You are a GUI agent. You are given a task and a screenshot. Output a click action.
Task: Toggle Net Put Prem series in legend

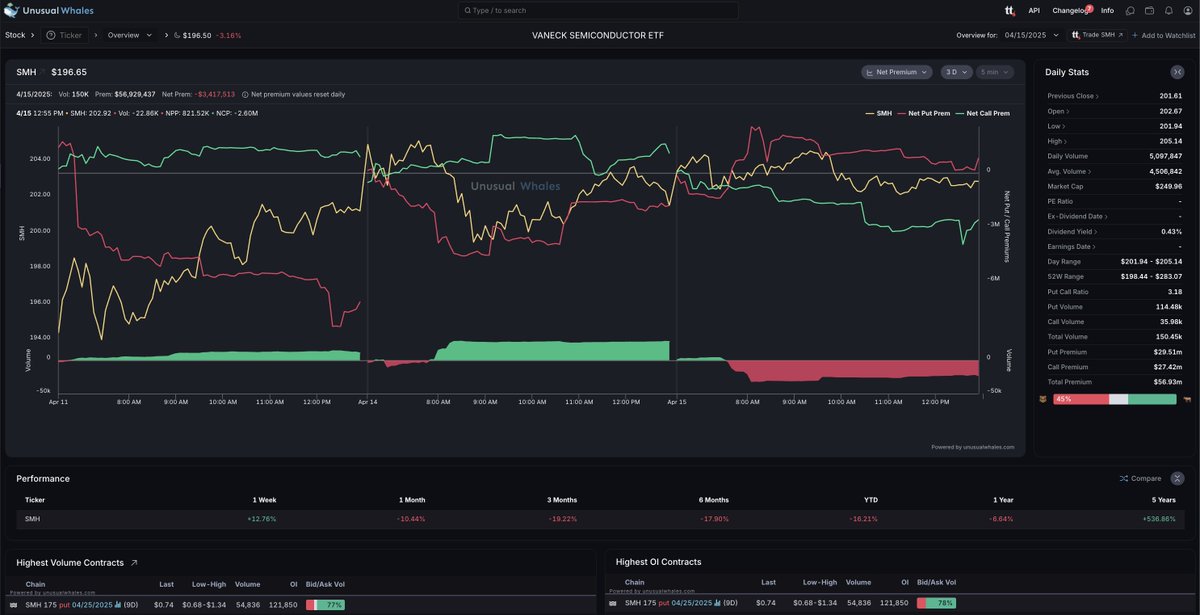(x=924, y=113)
